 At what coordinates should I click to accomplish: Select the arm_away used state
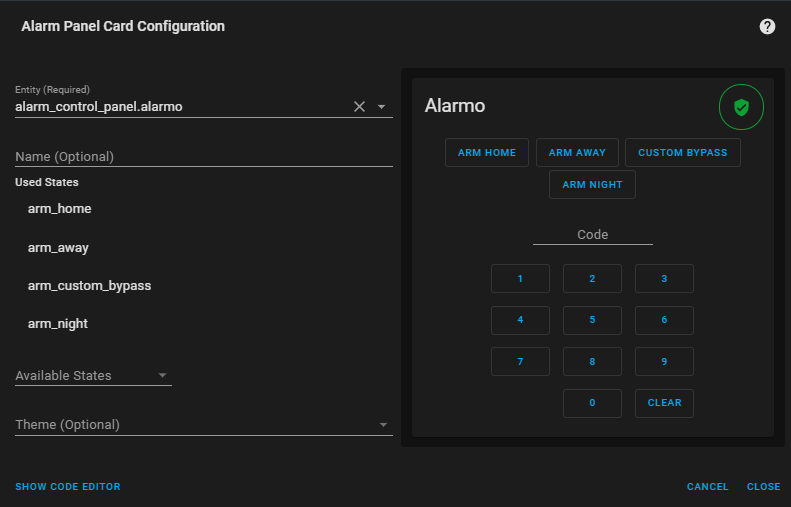point(58,248)
